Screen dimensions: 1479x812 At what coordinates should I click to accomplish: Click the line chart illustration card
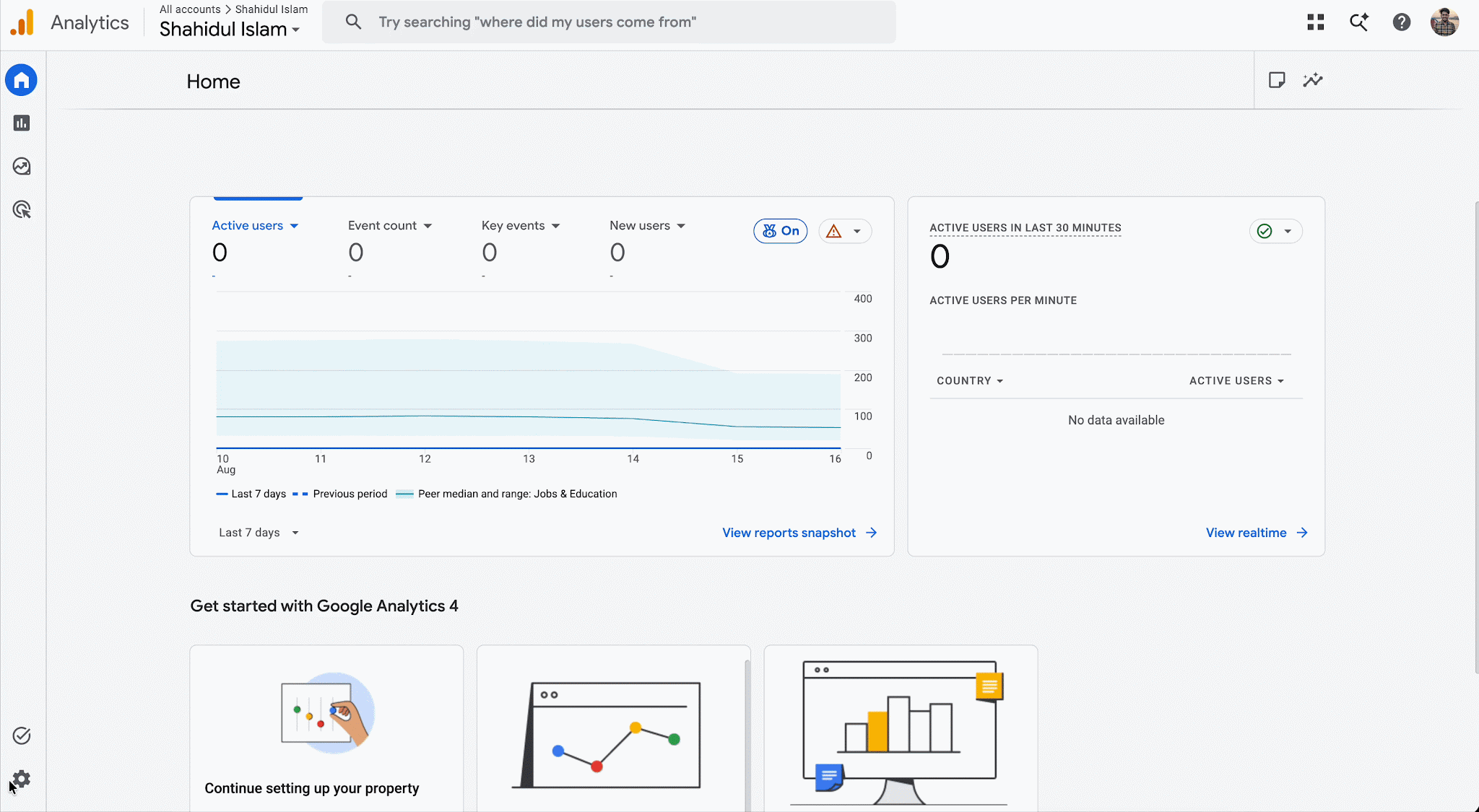614,728
